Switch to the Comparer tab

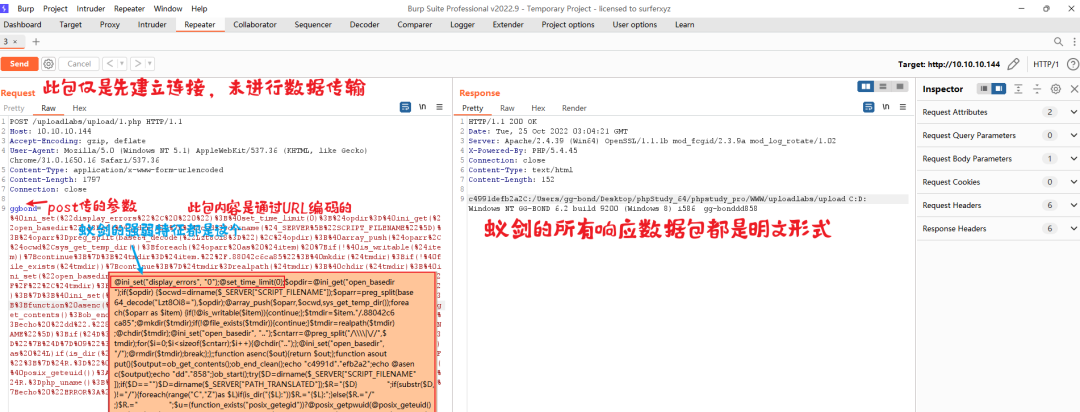click(415, 25)
